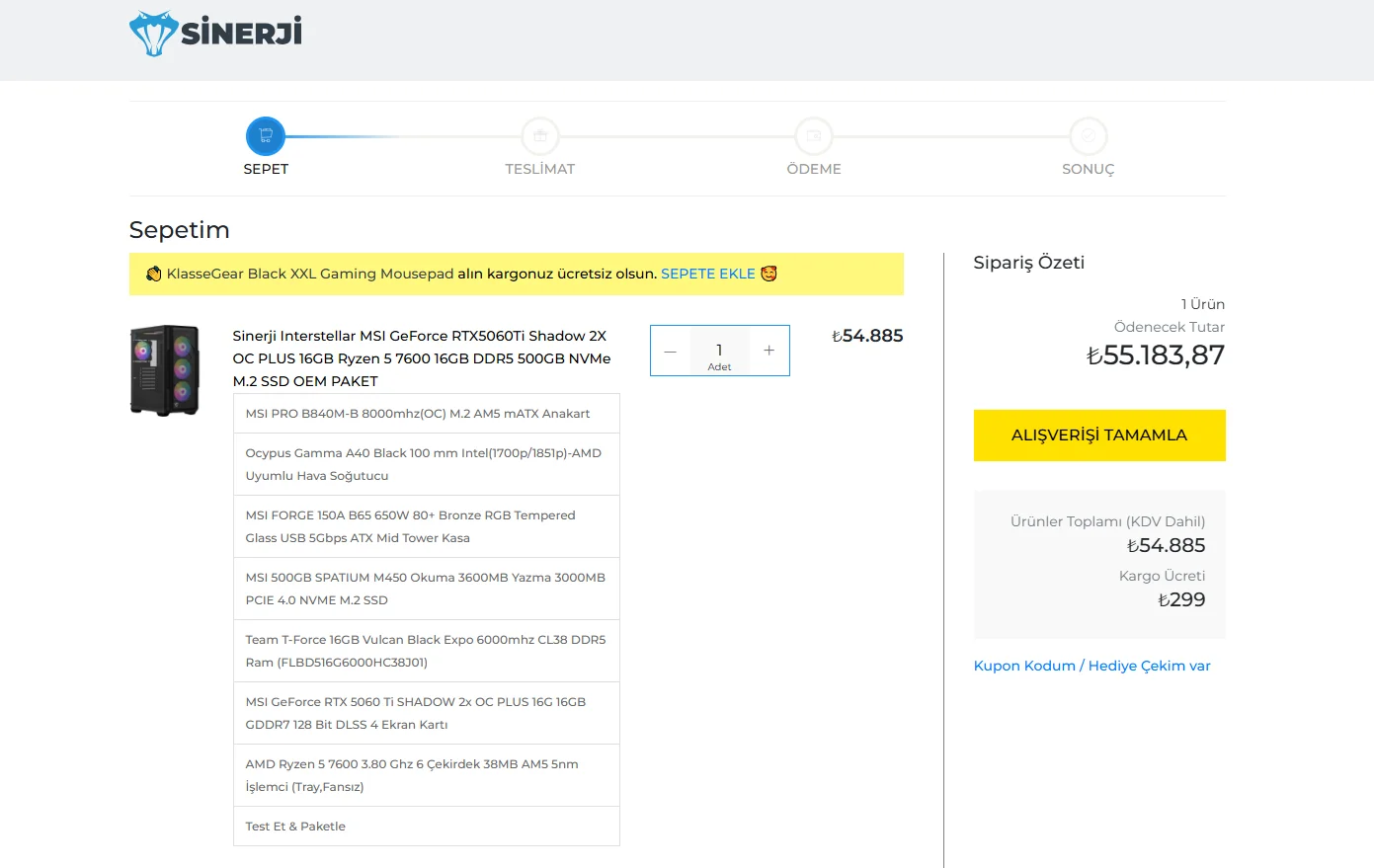Click the item price ₺54.885 beside quantity

click(867, 336)
